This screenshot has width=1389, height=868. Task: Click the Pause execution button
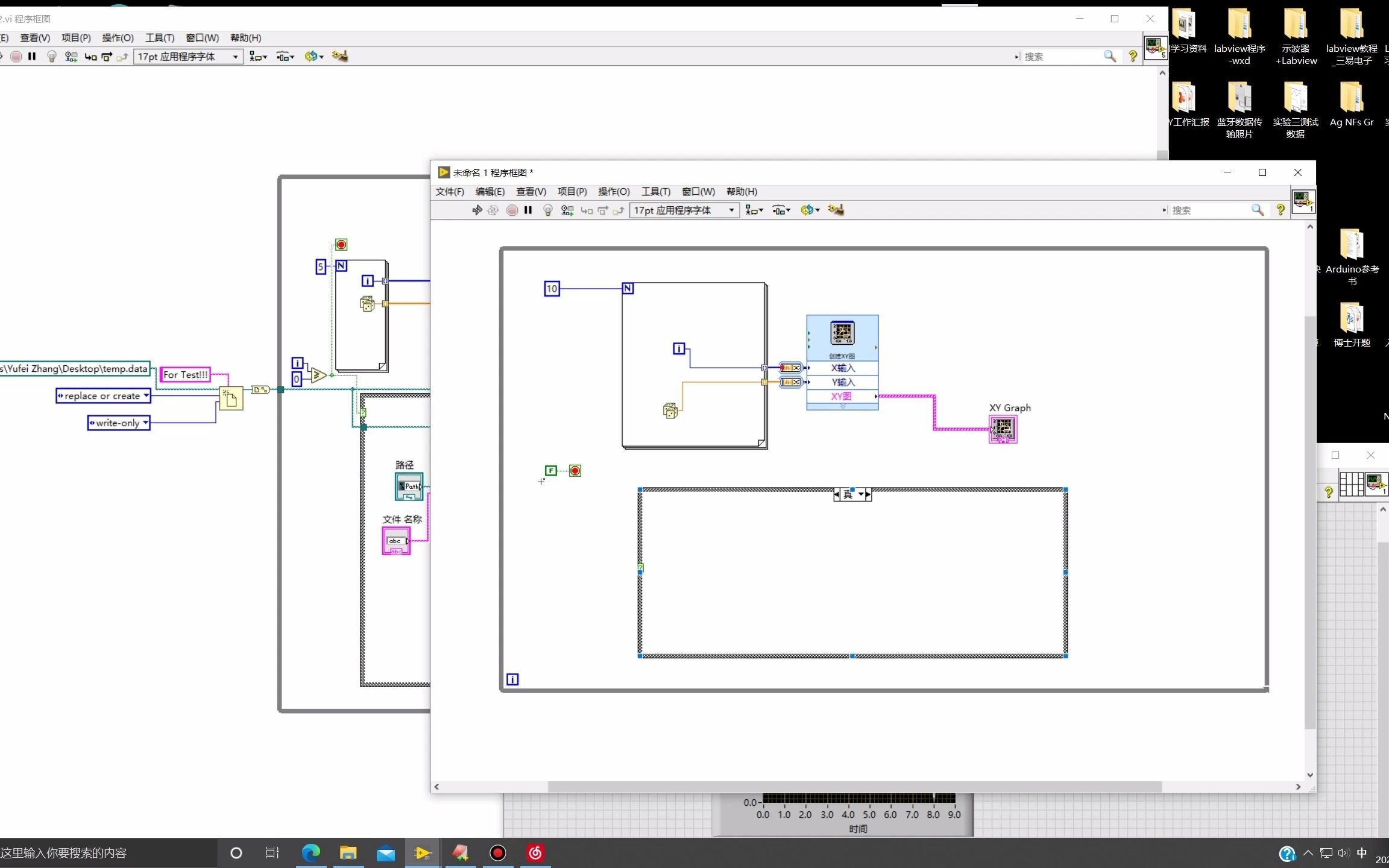528,210
